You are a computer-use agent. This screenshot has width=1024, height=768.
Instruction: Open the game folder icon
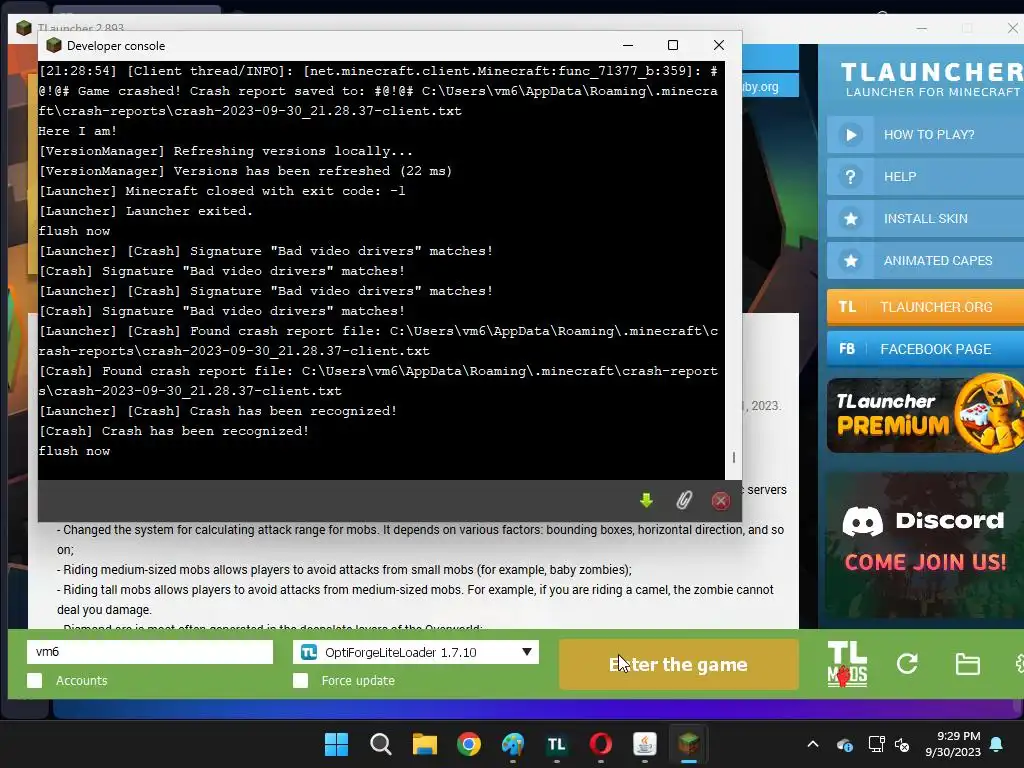[x=967, y=664]
